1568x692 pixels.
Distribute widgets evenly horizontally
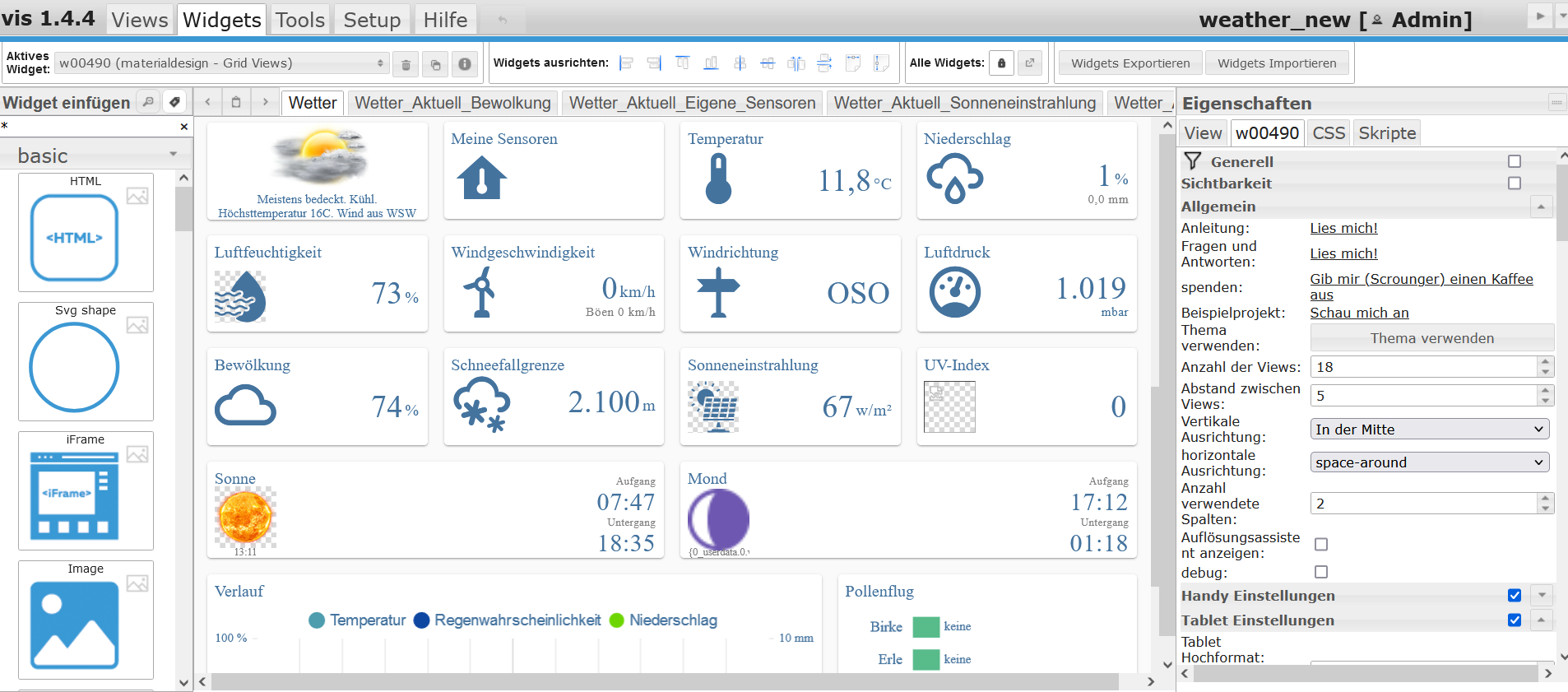[796, 63]
